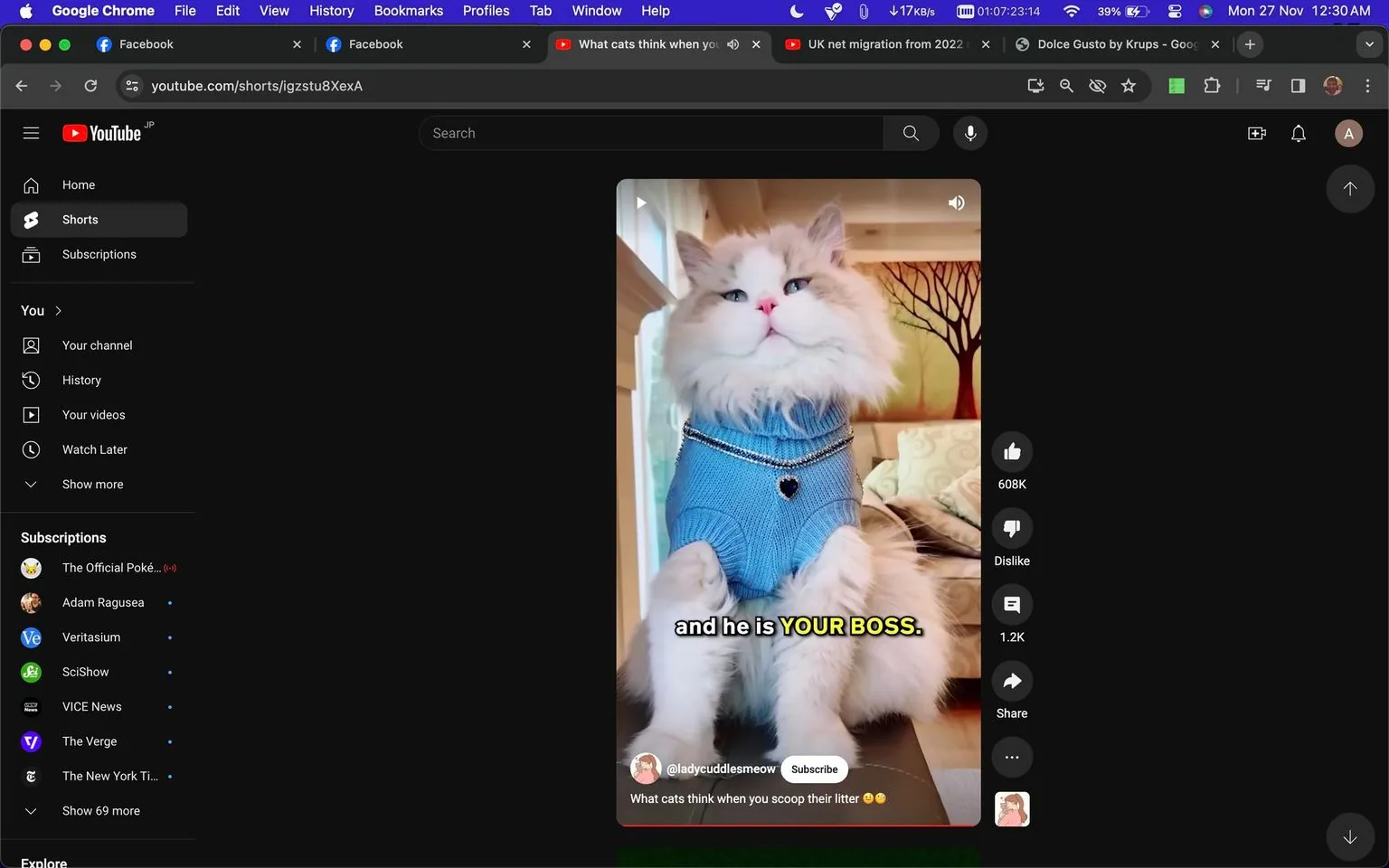Viewport: 1389px width, 868px height.
Task: Subscribe to @ladycuddlesmeow
Action: (813, 769)
